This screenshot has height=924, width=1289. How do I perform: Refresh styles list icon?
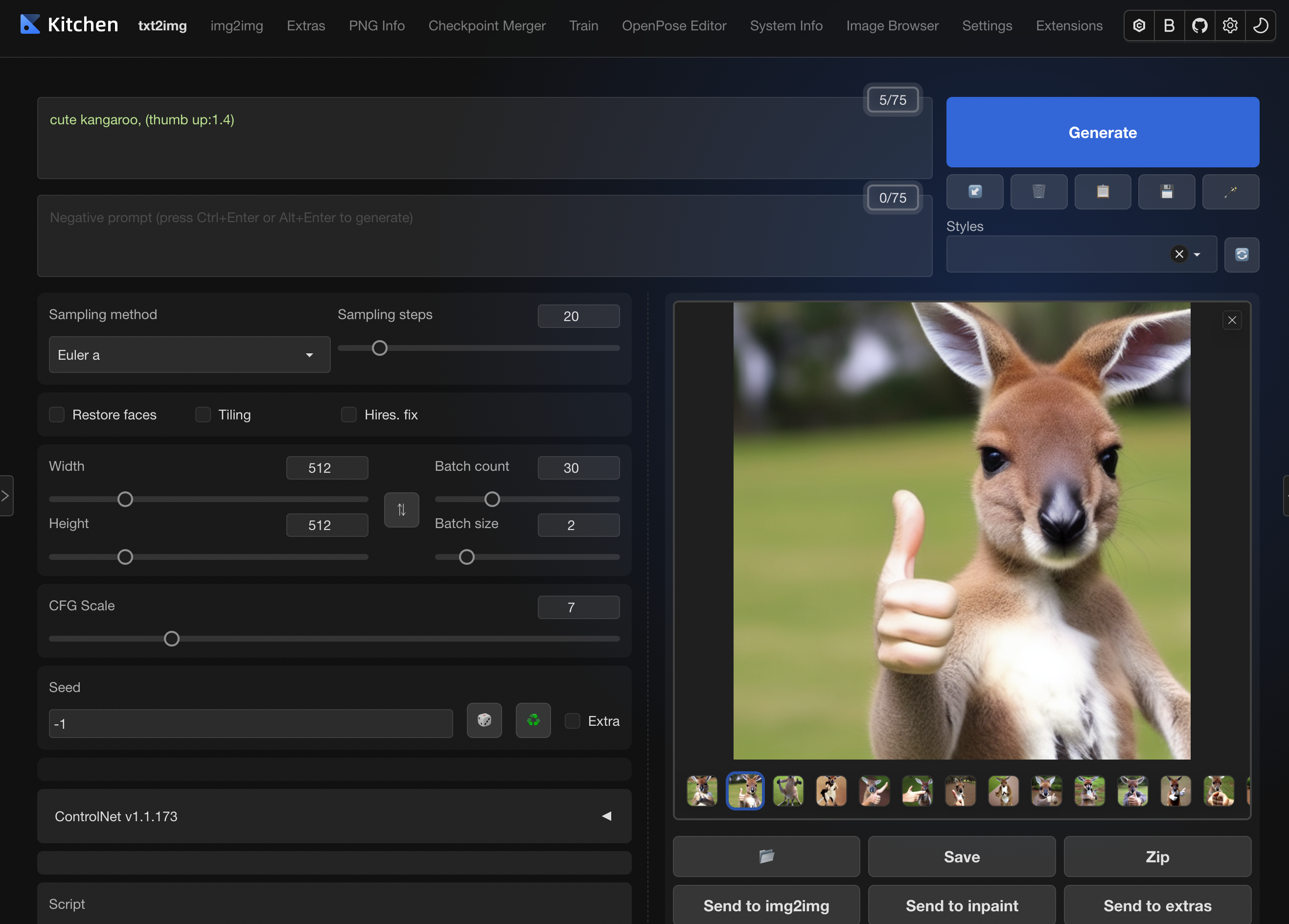1241,254
